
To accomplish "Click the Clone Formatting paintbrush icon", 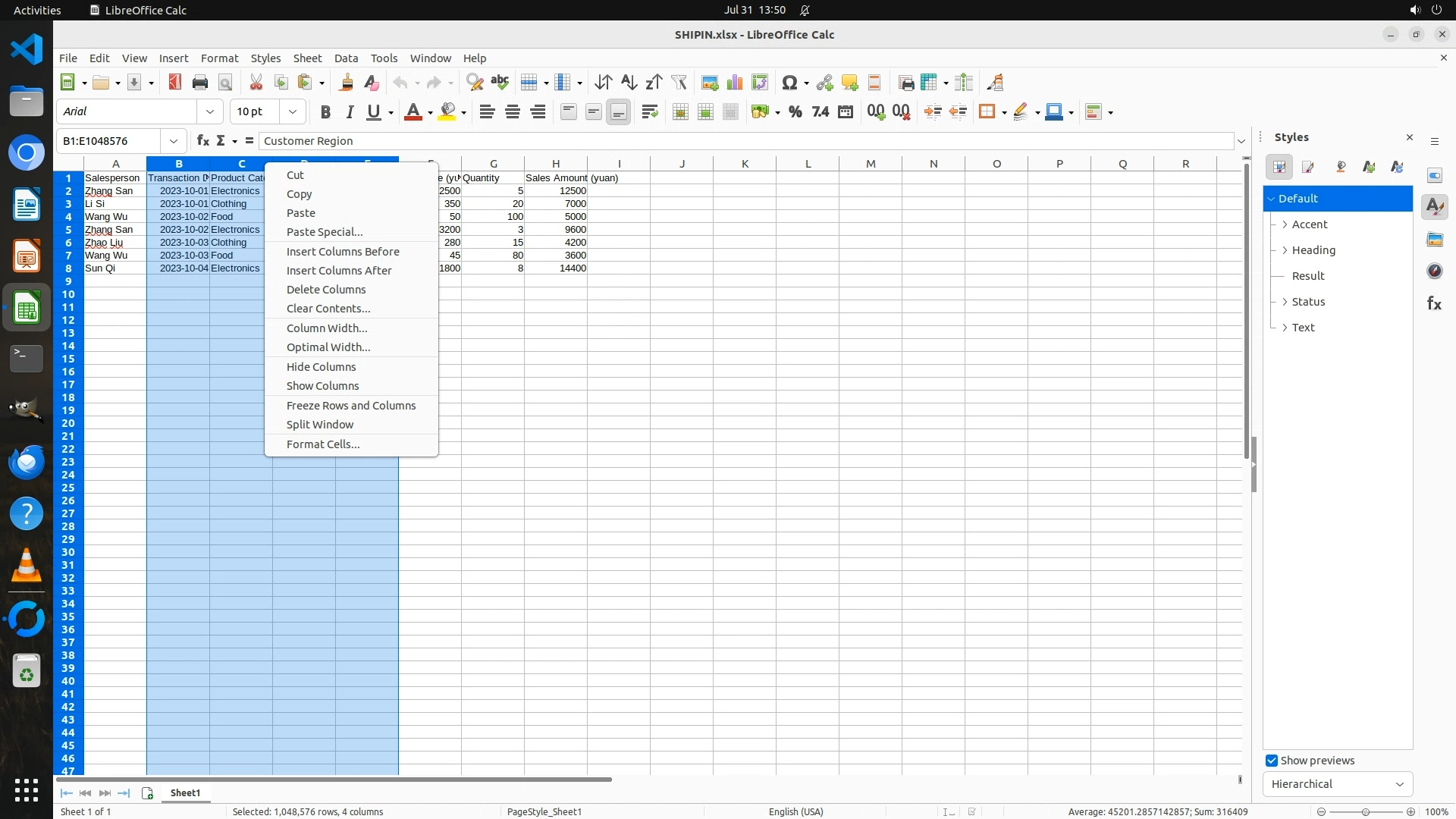I will (x=347, y=83).
